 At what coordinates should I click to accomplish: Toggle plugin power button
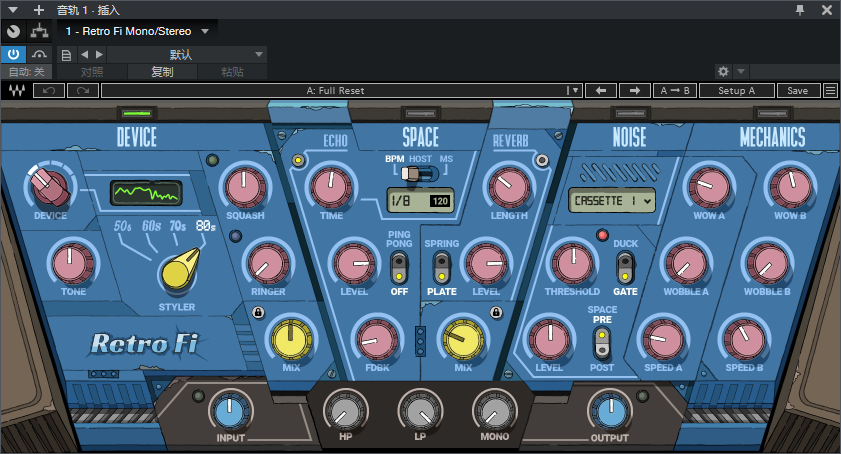(x=13, y=54)
